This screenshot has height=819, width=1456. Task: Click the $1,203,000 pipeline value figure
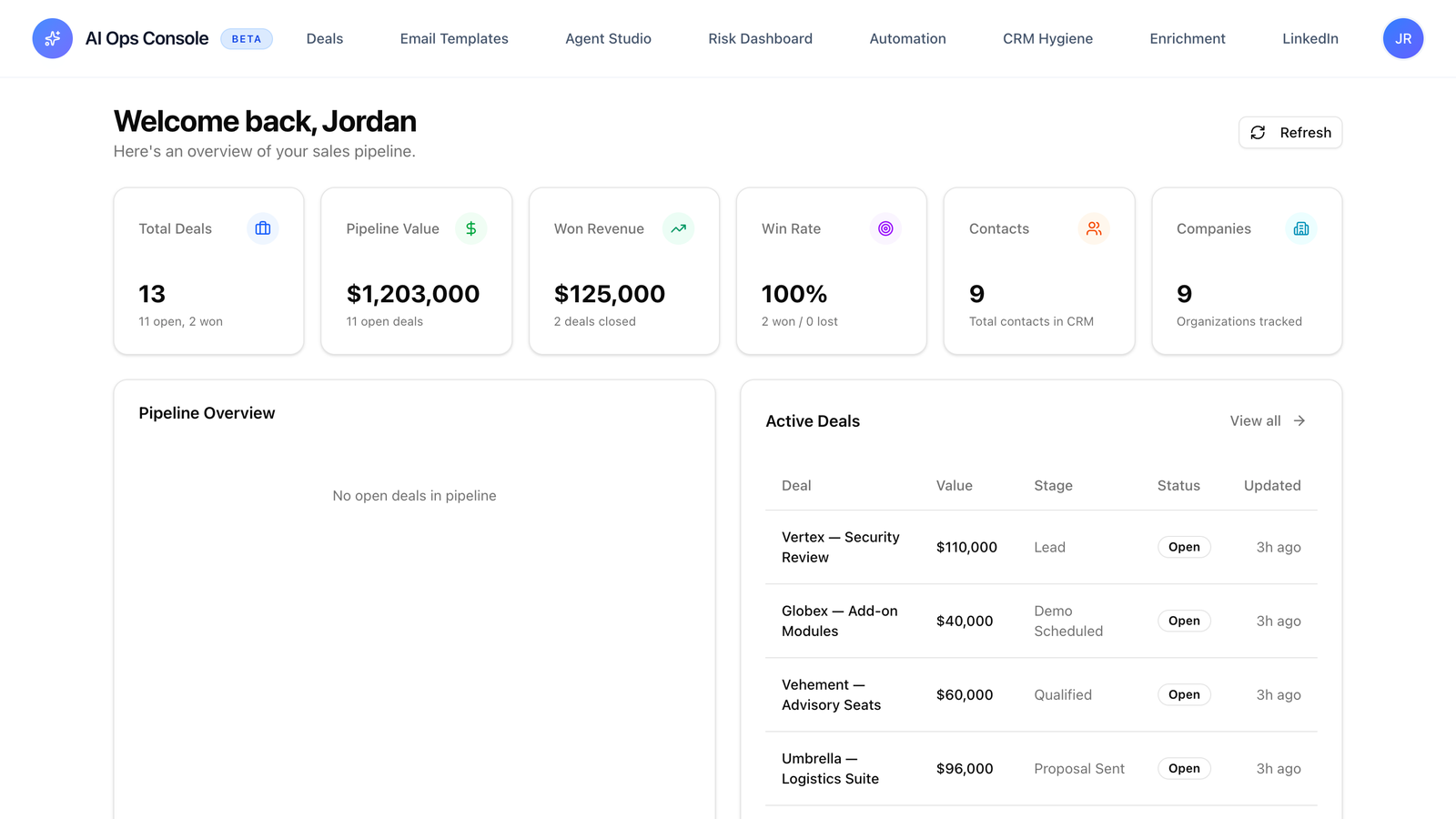coord(413,294)
